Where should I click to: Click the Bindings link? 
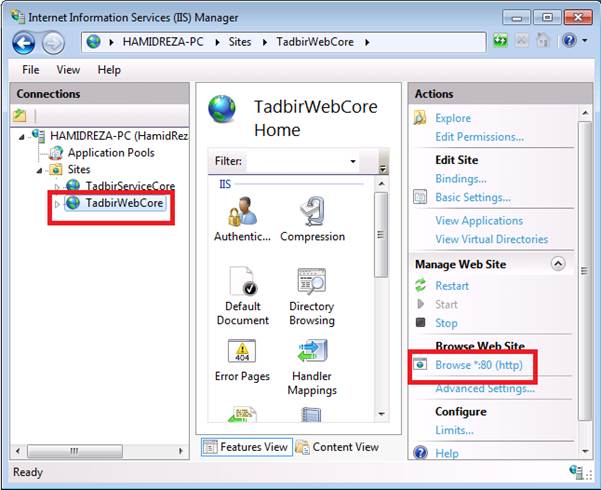click(x=461, y=179)
